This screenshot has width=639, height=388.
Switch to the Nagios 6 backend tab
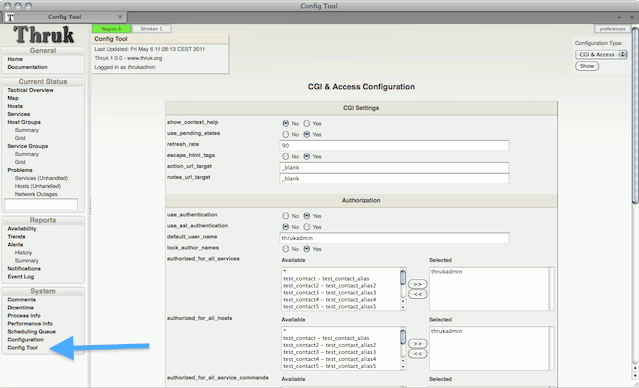pyautogui.click(x=111, y=29)
